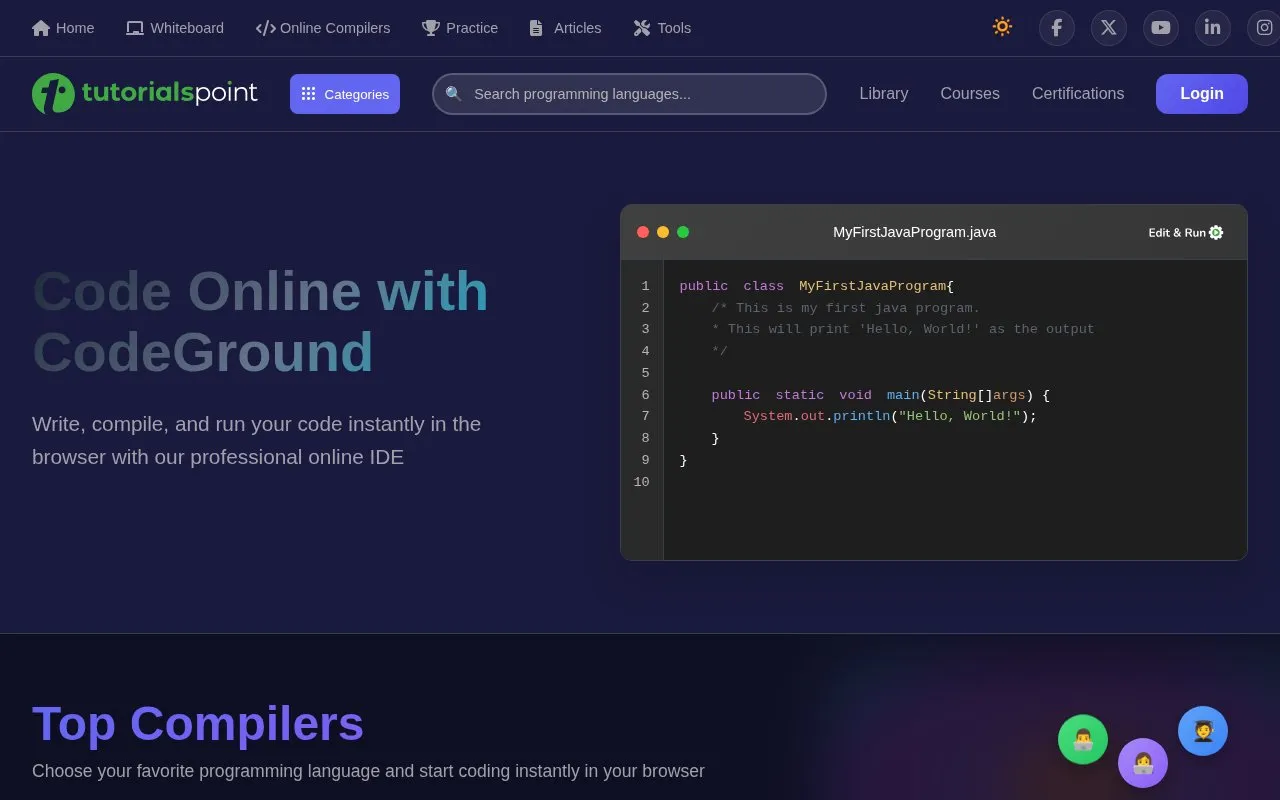The height and width of the screenshot is (800, 1280).
Task: Open the YouTube channel icon
Action: [x=1161, y=28]
